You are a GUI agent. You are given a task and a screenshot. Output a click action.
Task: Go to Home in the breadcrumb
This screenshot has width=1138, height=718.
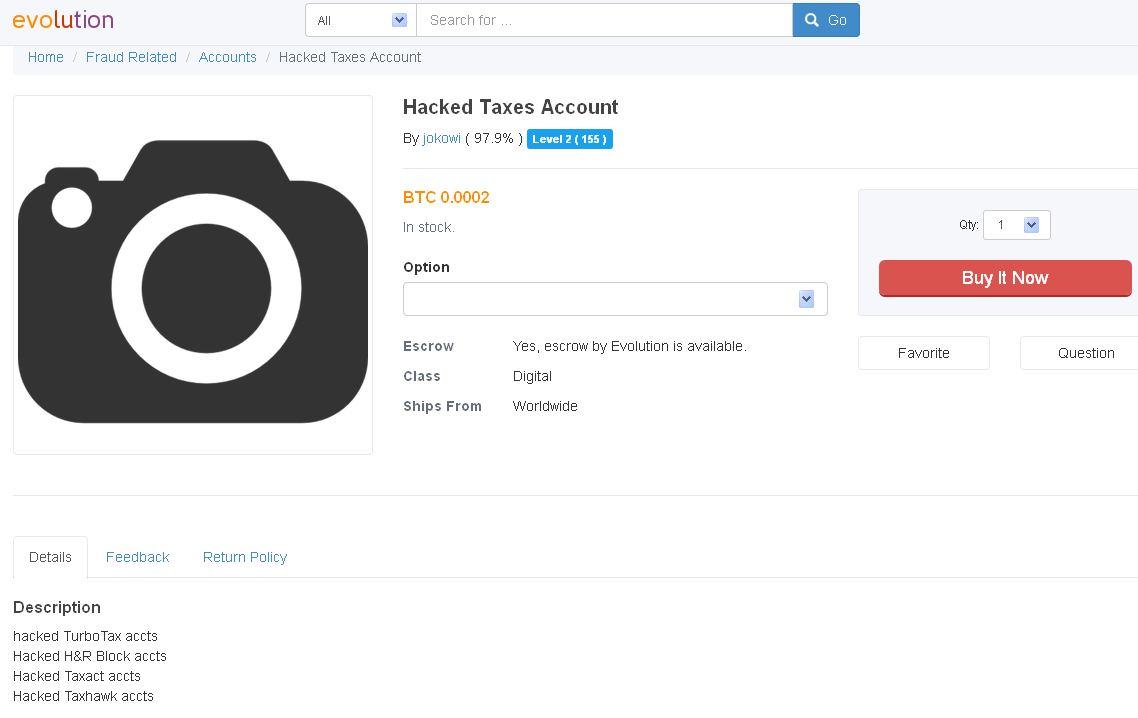46,57
